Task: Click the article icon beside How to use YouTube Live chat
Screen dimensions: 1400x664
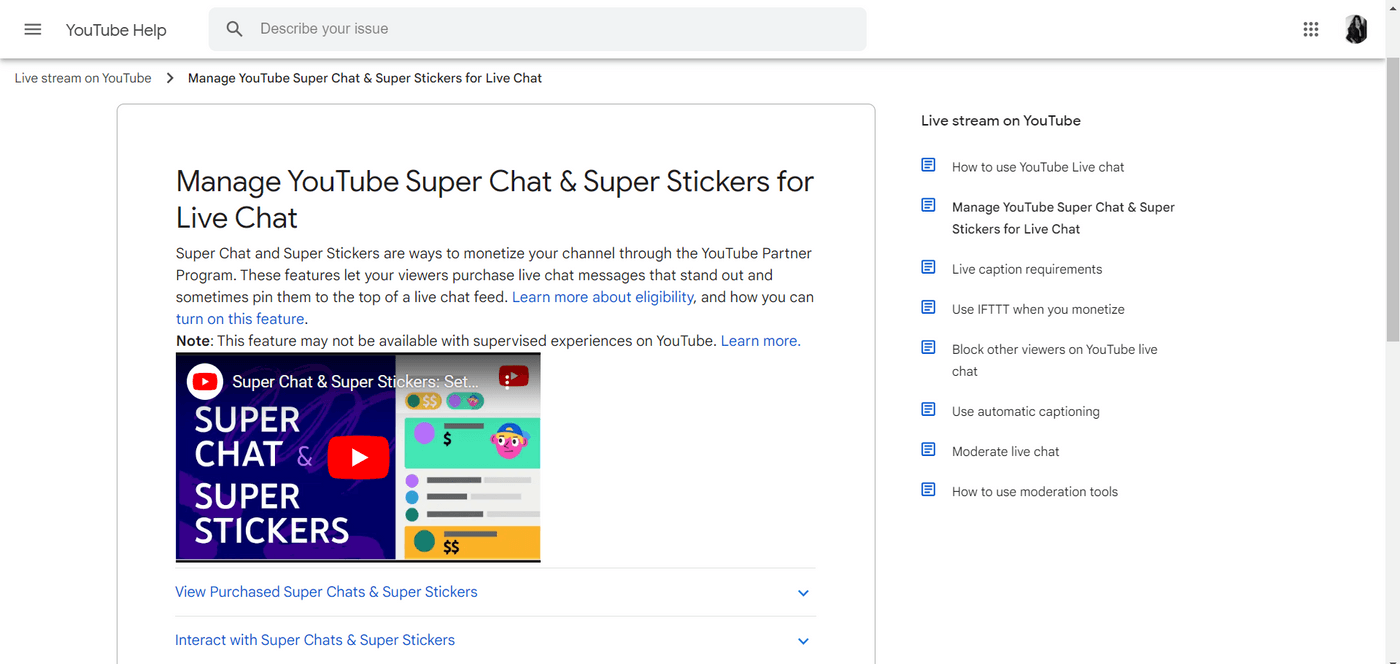Action: click(x=927, y=164)
